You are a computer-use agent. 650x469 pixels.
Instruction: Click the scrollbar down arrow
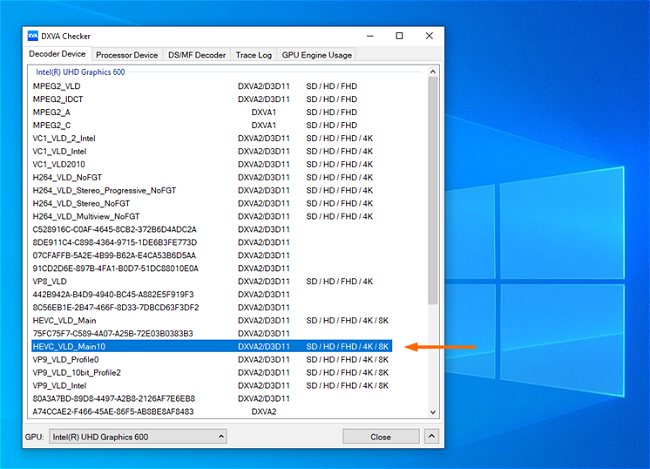coord(433,412)
